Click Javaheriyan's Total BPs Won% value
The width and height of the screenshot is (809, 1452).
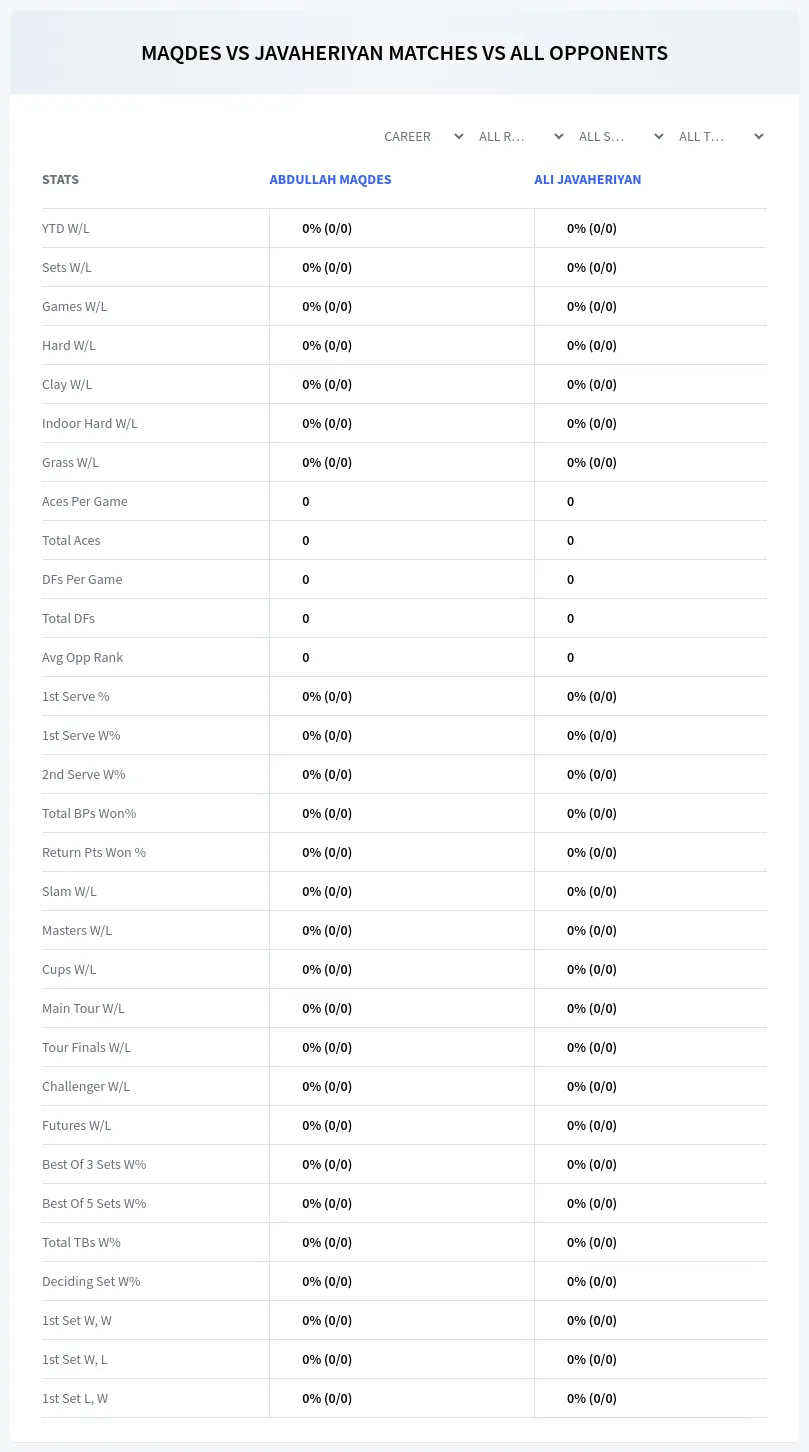592,813
